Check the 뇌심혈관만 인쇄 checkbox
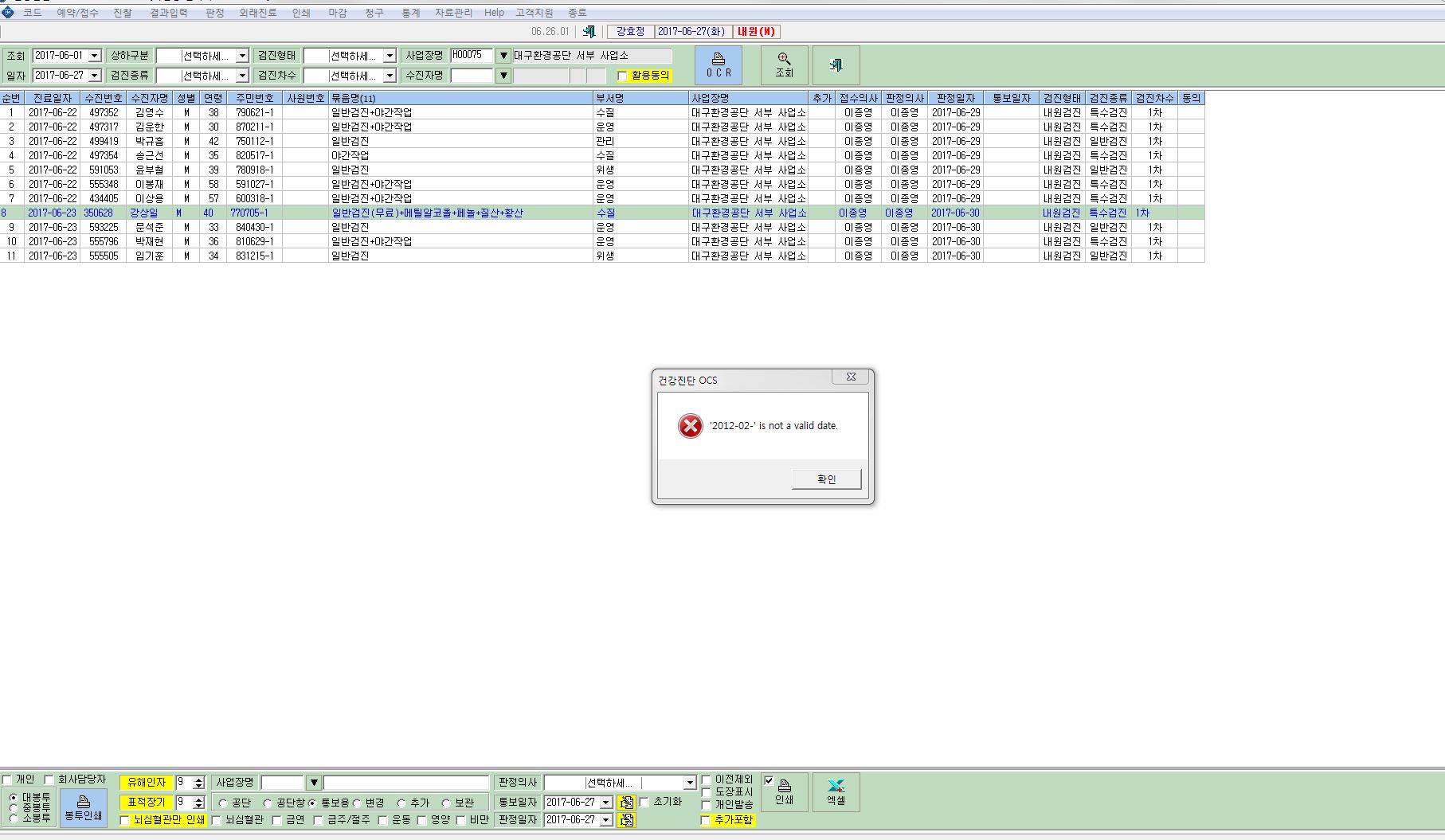The height and width of the screenshot is (840, 1445). coord(124,820)
